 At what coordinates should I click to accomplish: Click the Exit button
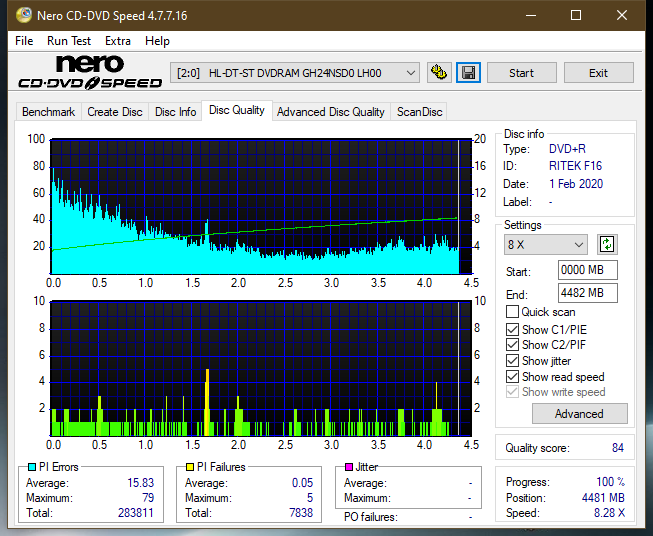click(598, 73)
